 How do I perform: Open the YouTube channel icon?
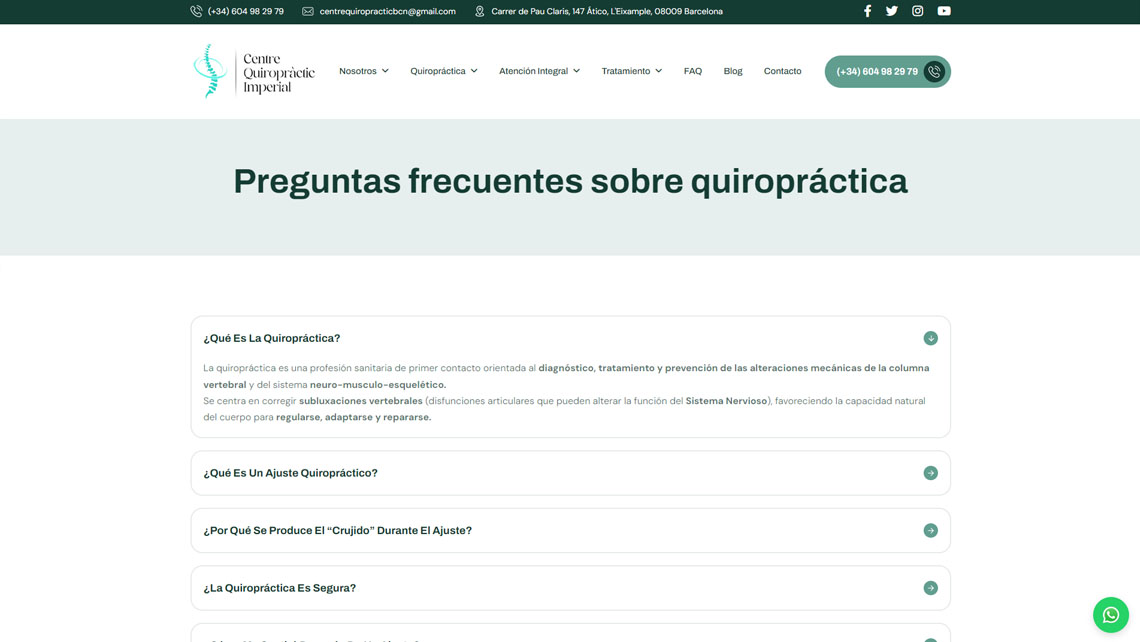pos(944,11)
